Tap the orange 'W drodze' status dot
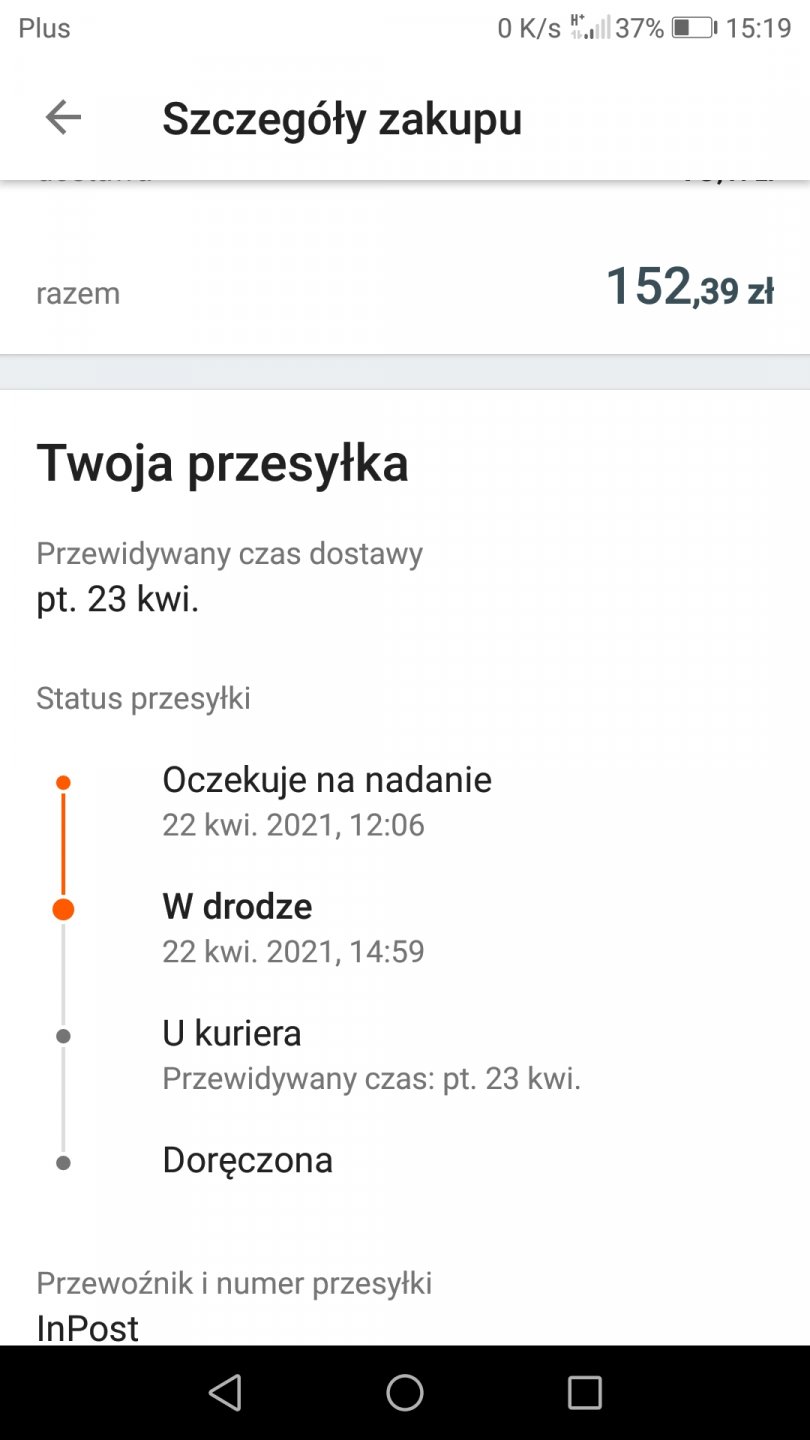Image resolution: width=810 pixels, height=1440 pixels. pyautogui.click(x=63, y=909)
